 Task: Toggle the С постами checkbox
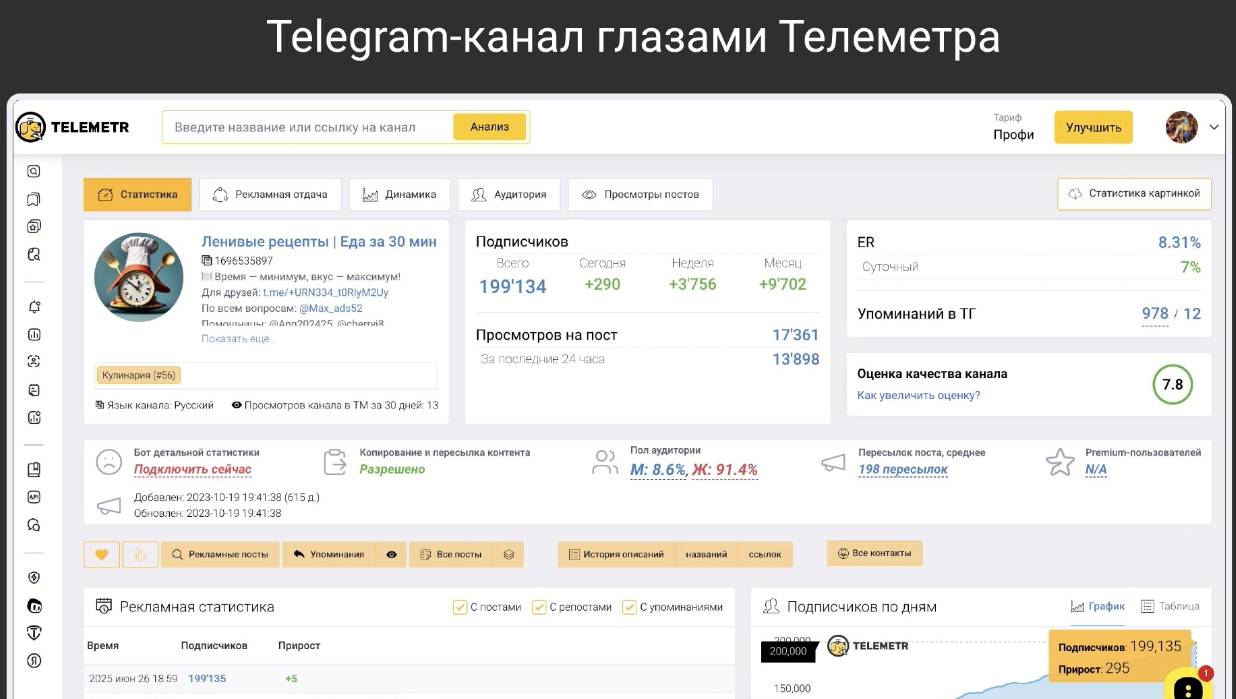coord(460,607)
